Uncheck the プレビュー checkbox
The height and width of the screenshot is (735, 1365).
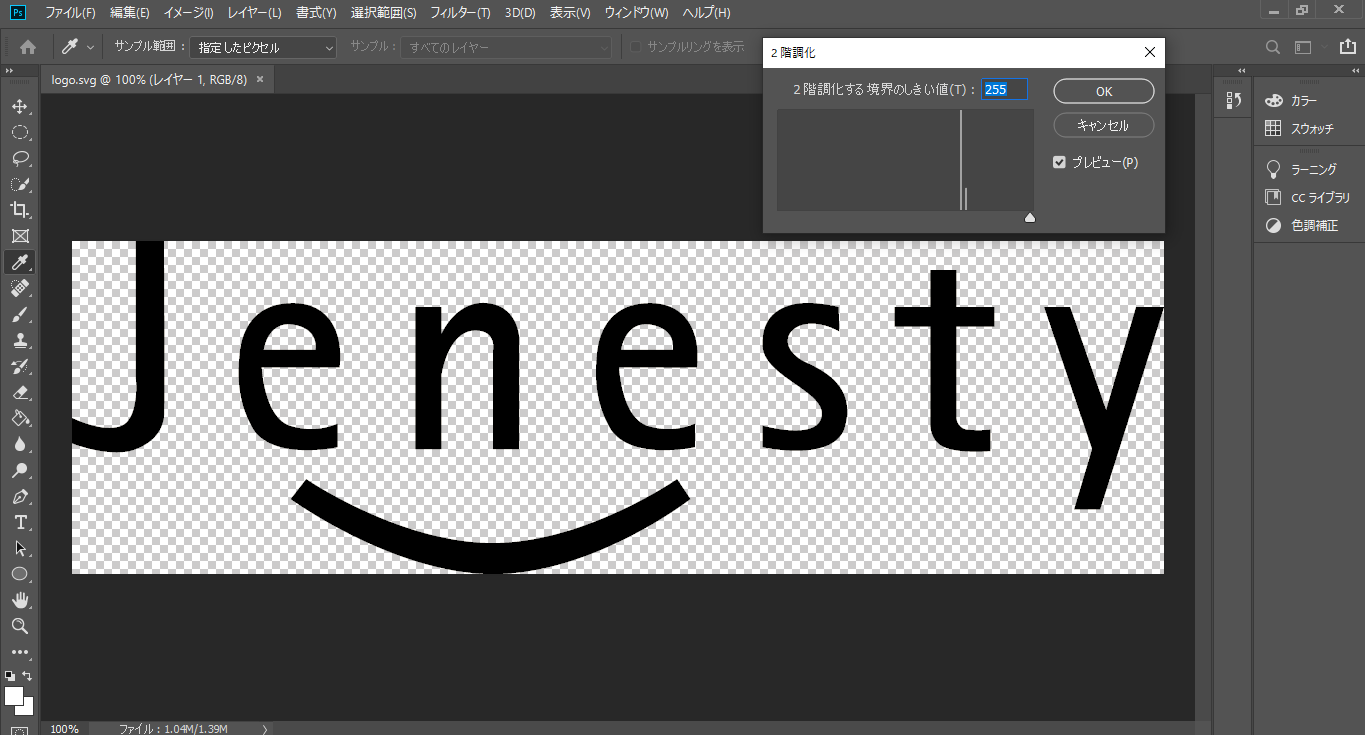point(1060,162)
